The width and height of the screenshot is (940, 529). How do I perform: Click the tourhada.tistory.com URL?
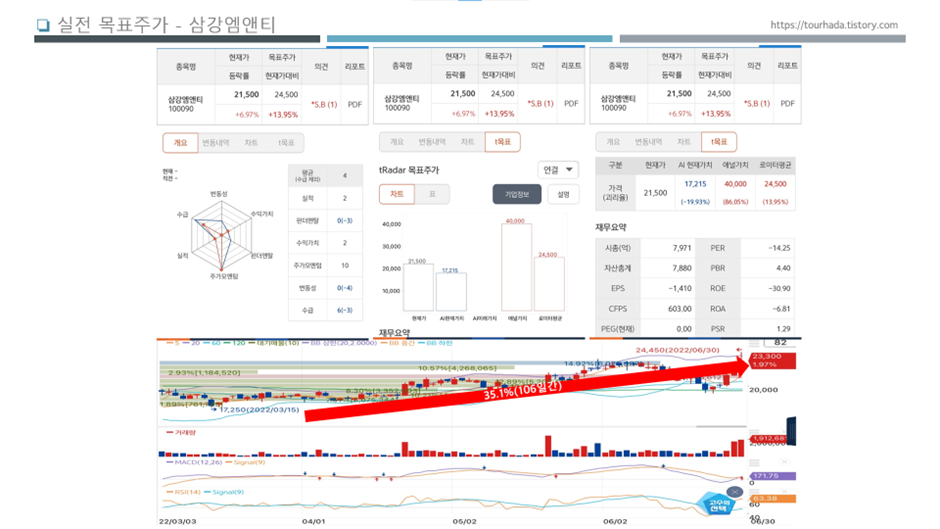834,25
